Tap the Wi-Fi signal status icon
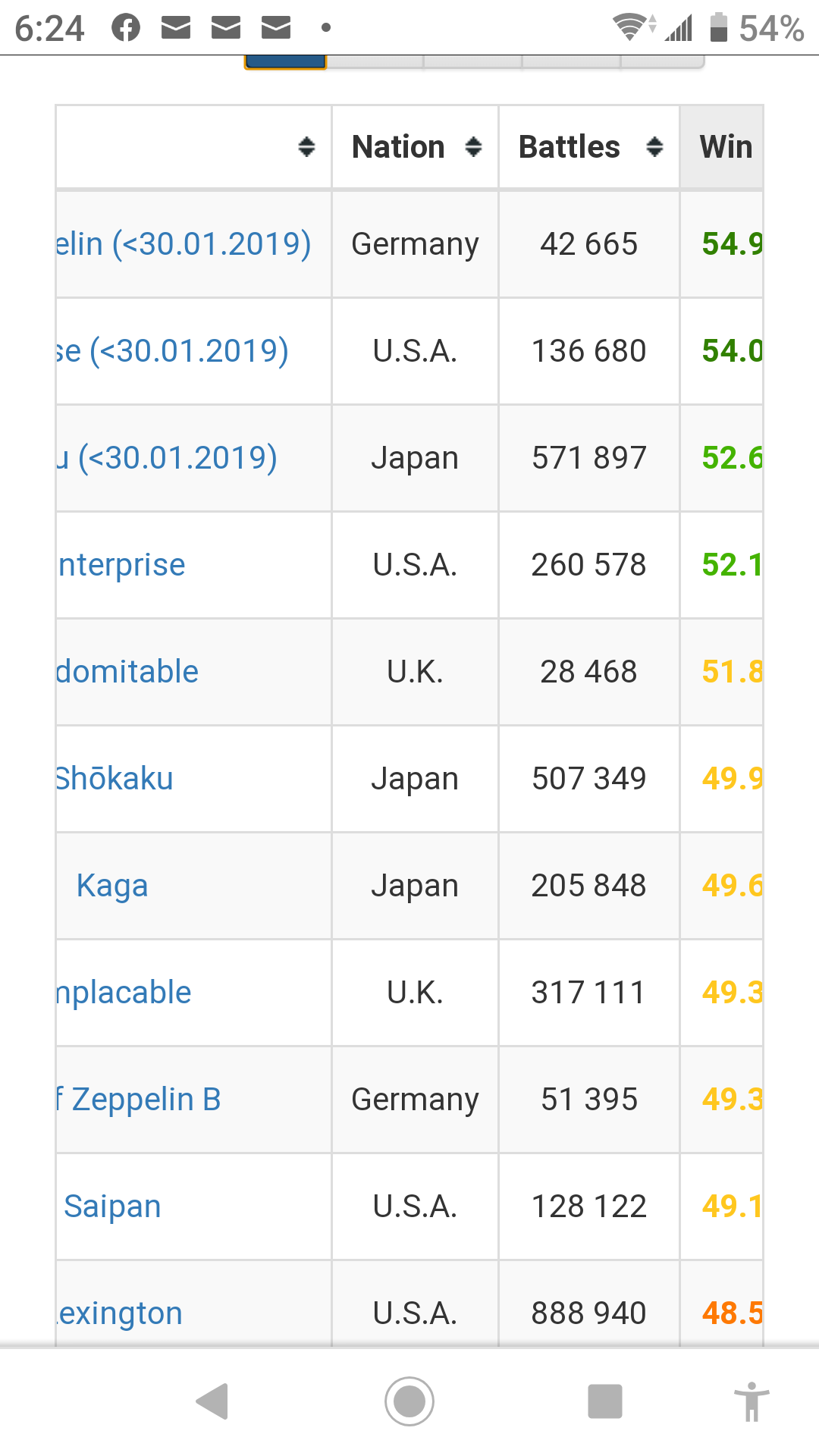Viewport: 819px width, 1456px height. click(629, 27)
